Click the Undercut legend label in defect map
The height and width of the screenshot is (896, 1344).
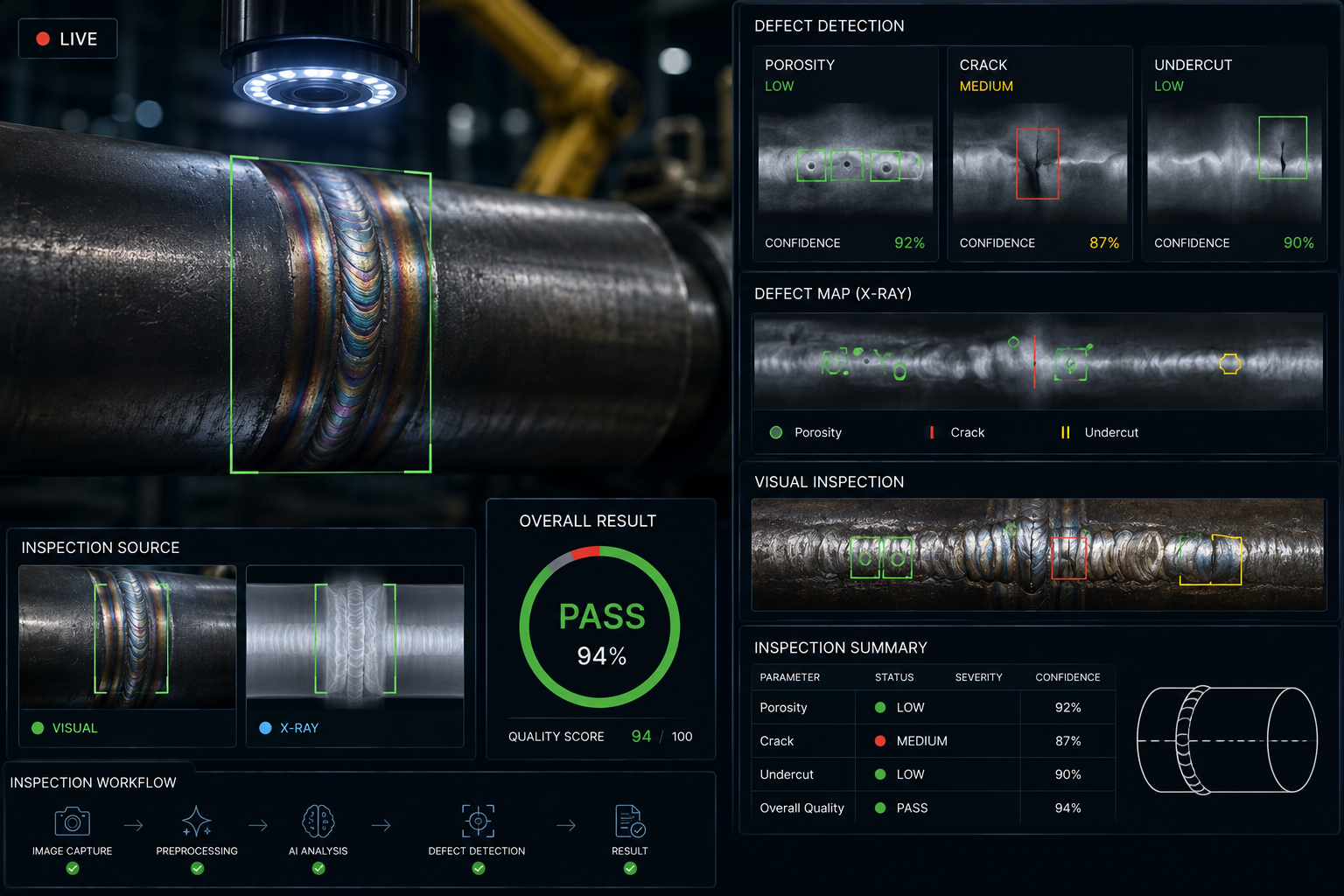click(1111, 432)
